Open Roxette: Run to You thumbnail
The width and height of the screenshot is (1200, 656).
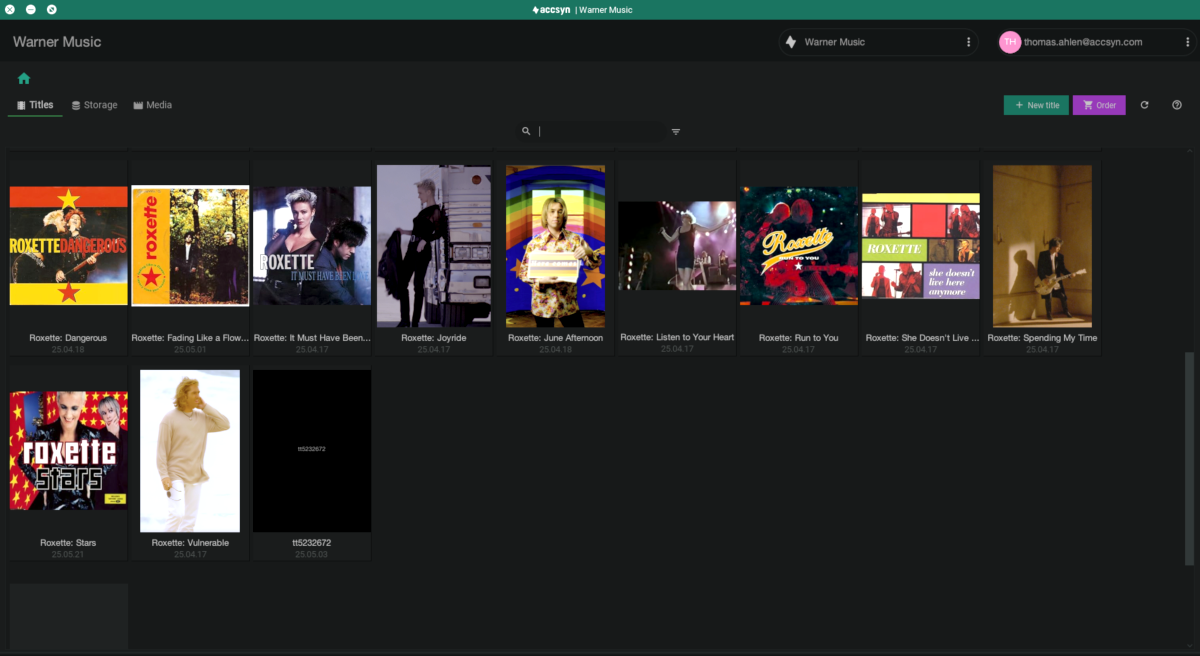pyautogui.click(x=798, y=246)
